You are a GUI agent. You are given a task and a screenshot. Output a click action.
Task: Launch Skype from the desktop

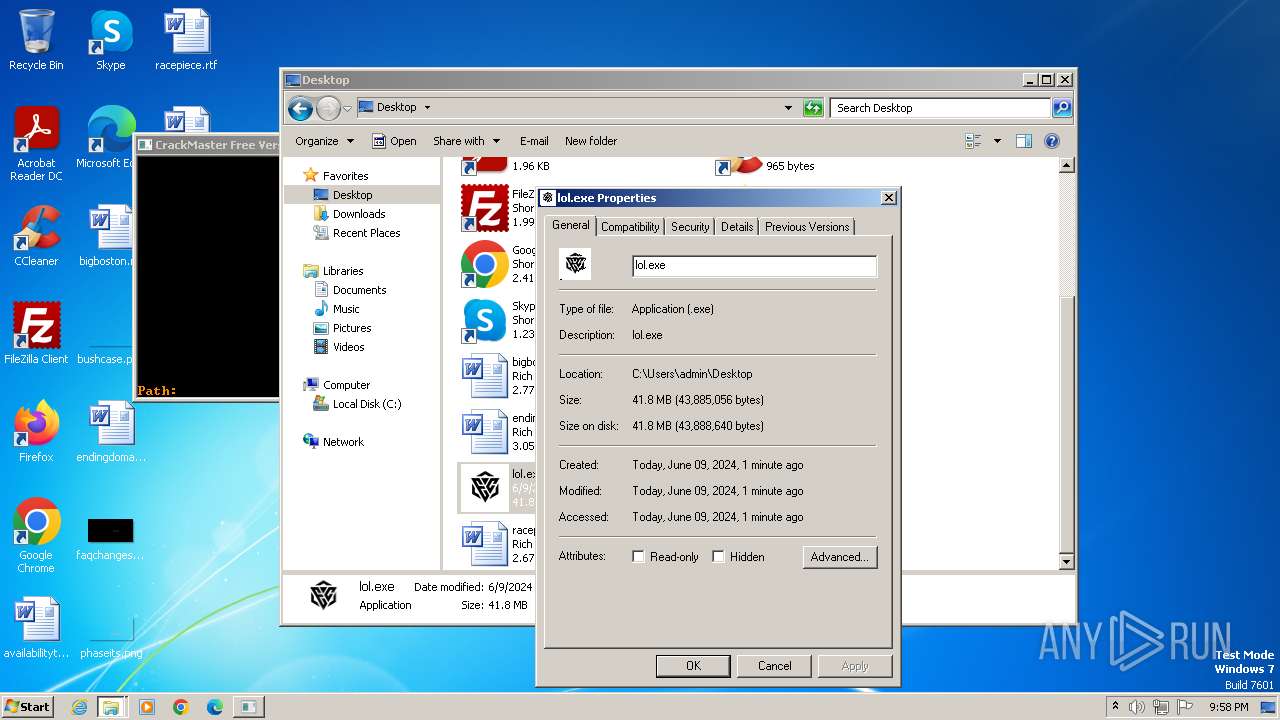pos(110,40)
